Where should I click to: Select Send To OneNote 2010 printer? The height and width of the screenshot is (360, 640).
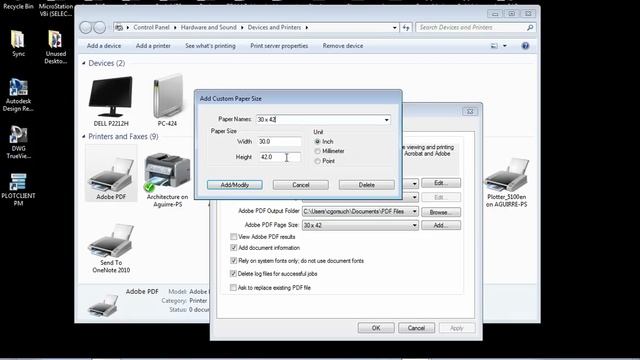pos(111,248)
